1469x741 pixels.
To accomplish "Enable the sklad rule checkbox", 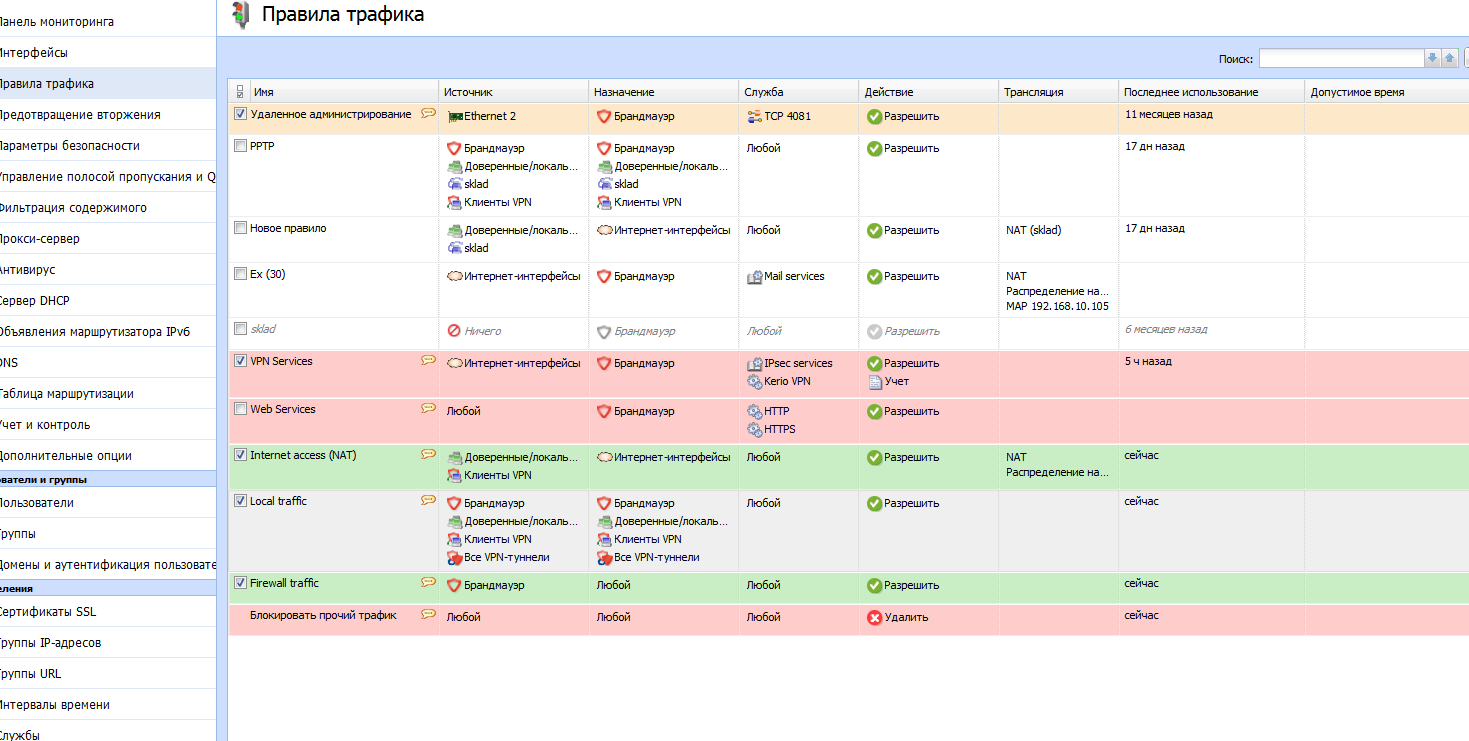I will coord(240,328).
